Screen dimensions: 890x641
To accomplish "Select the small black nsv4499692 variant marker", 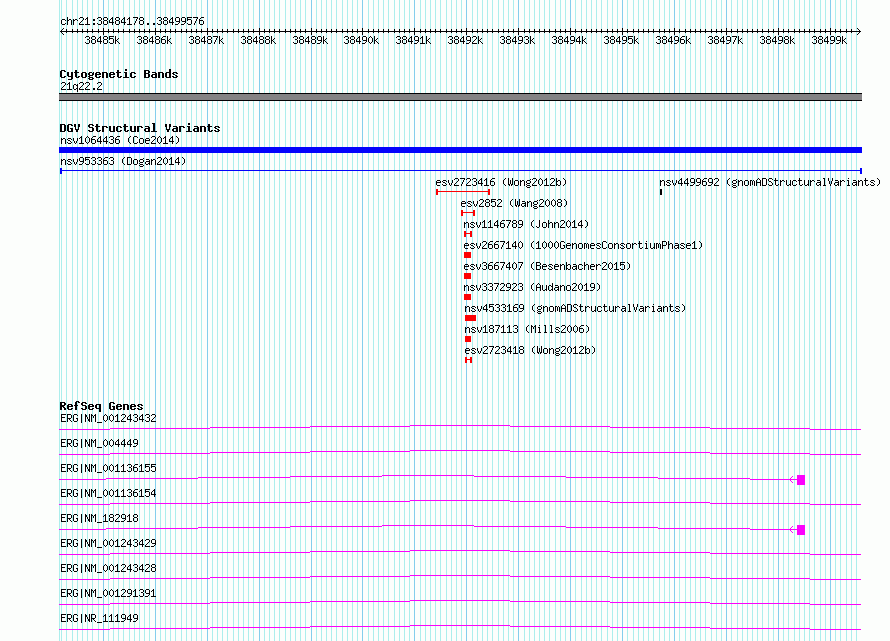I will pyautogui.click(x=661, y=192).
